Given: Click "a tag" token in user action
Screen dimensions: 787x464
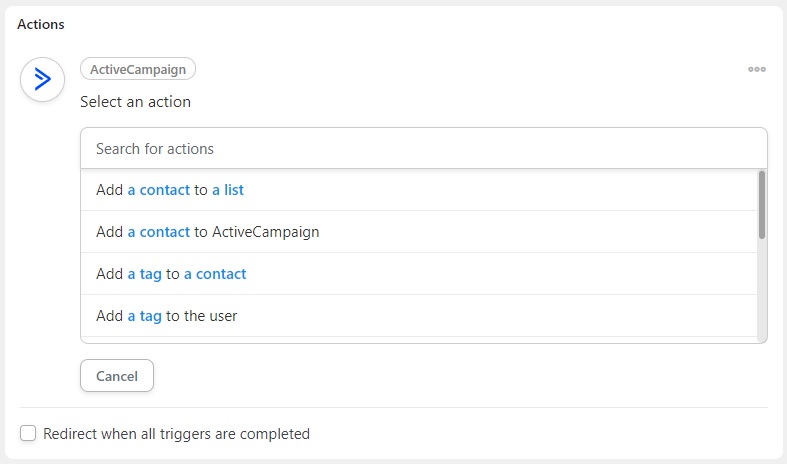Looking at the screenshot, I should coord(145,316).
